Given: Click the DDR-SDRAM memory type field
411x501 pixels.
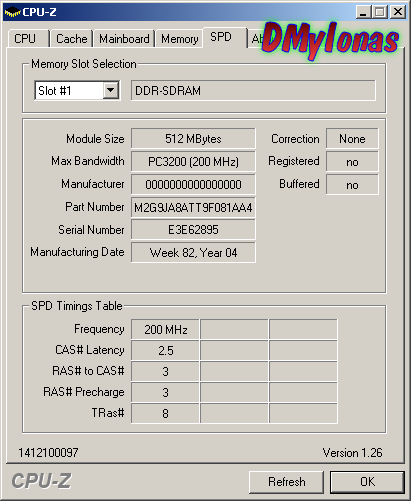Looking at the screenshot, I should tap(253, 90).
